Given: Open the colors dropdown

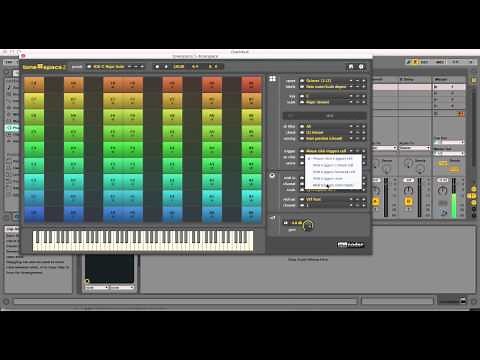Looking at the screenshot, I should (325, 87).
